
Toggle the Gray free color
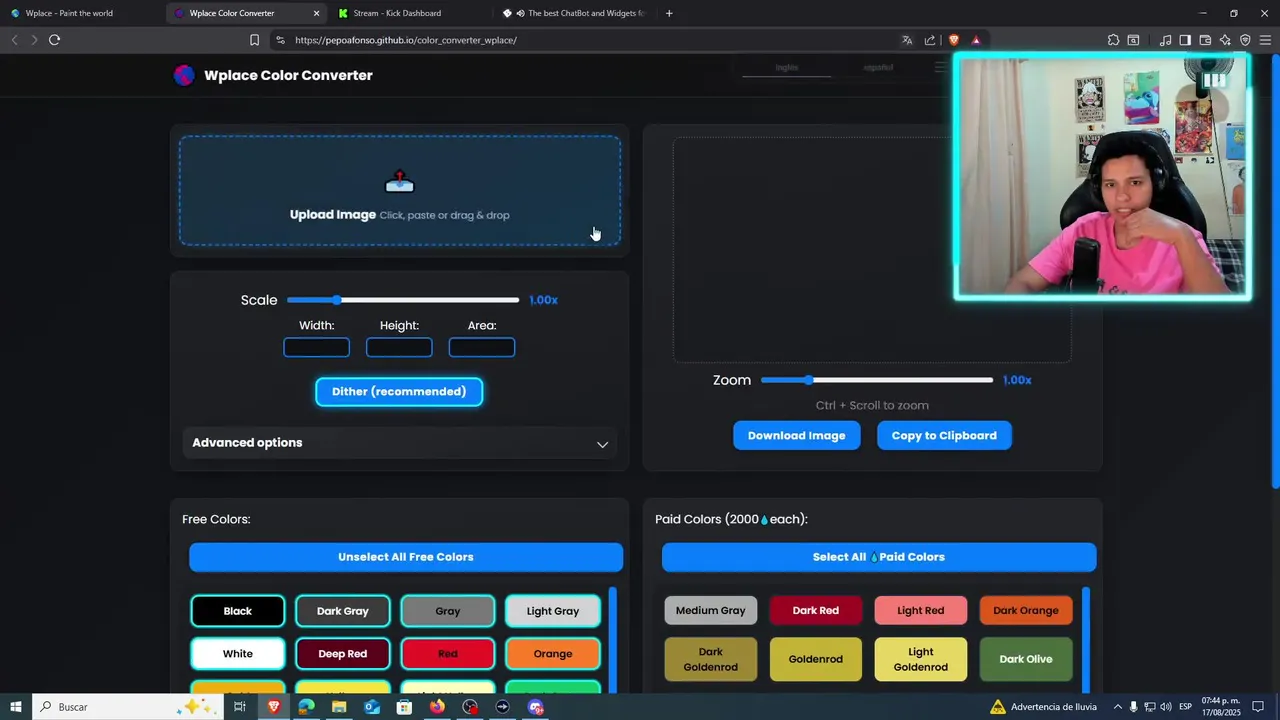448,611
